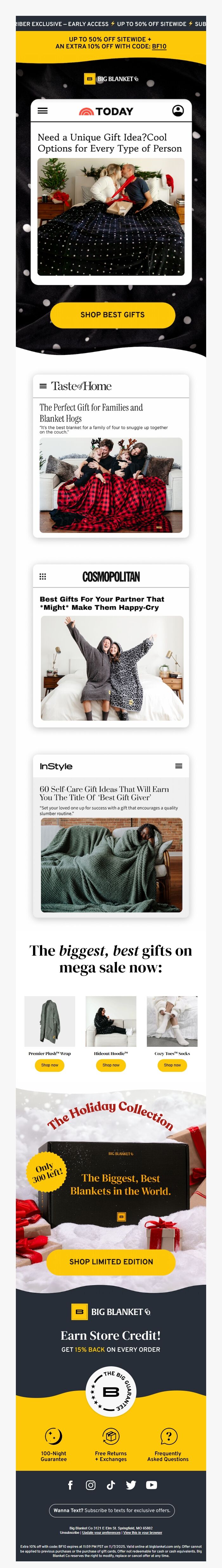Click the Big Blanket Co logo at top

[111, 79]
